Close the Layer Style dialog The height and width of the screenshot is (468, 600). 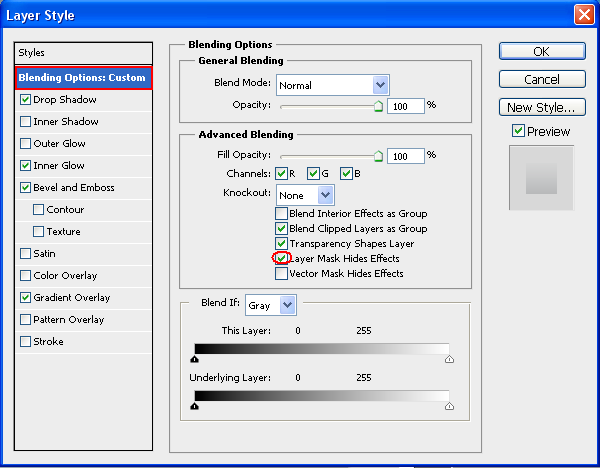pos(584,15)
